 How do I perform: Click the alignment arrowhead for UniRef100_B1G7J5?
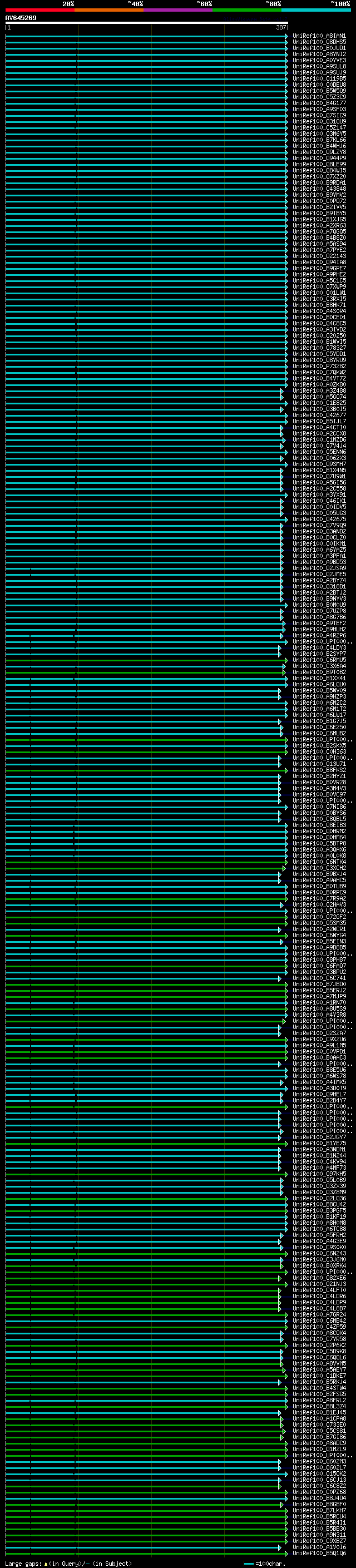point(280,721)
